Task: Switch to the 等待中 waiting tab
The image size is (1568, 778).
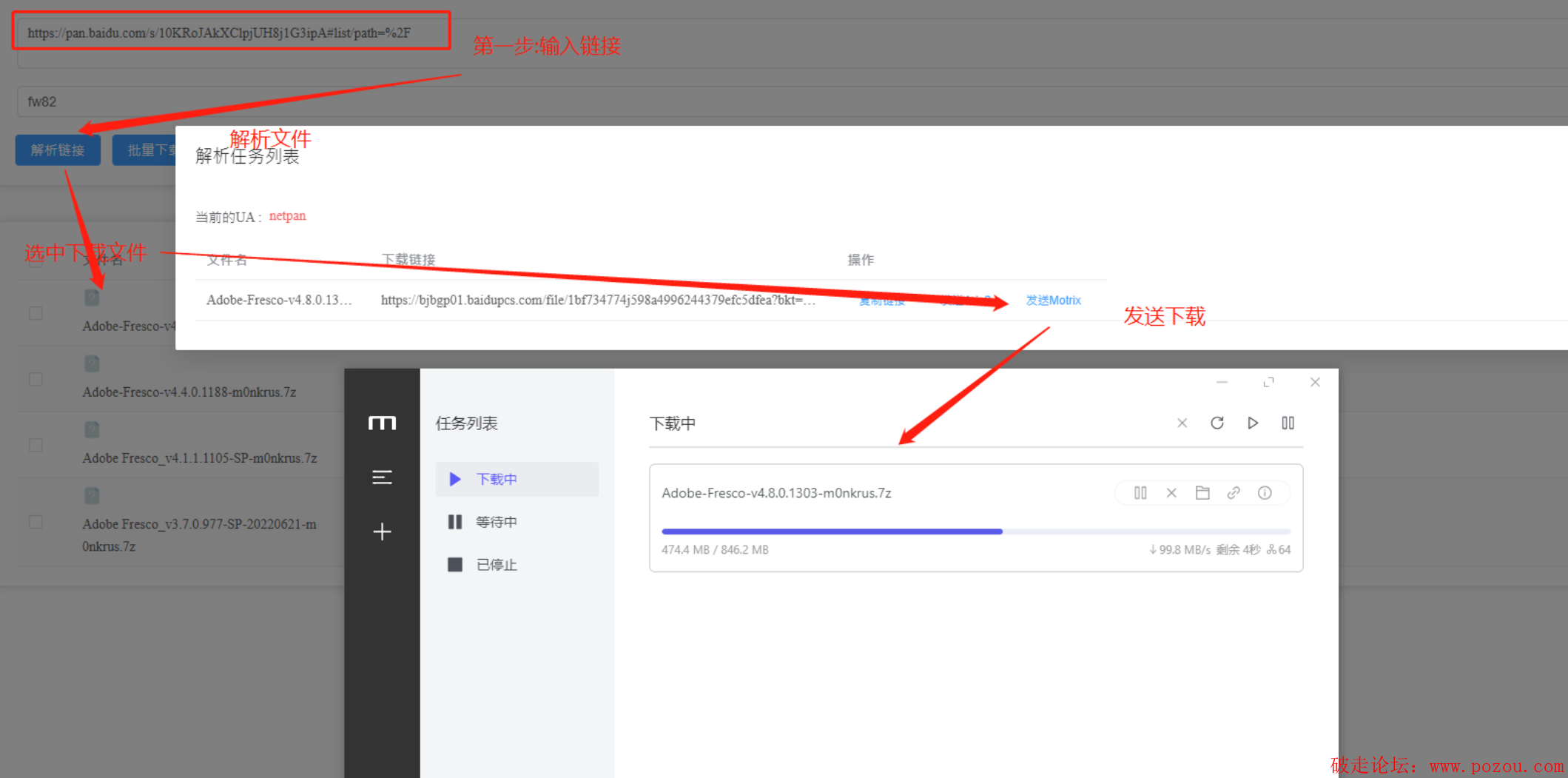Action: (x=496, y=522)
